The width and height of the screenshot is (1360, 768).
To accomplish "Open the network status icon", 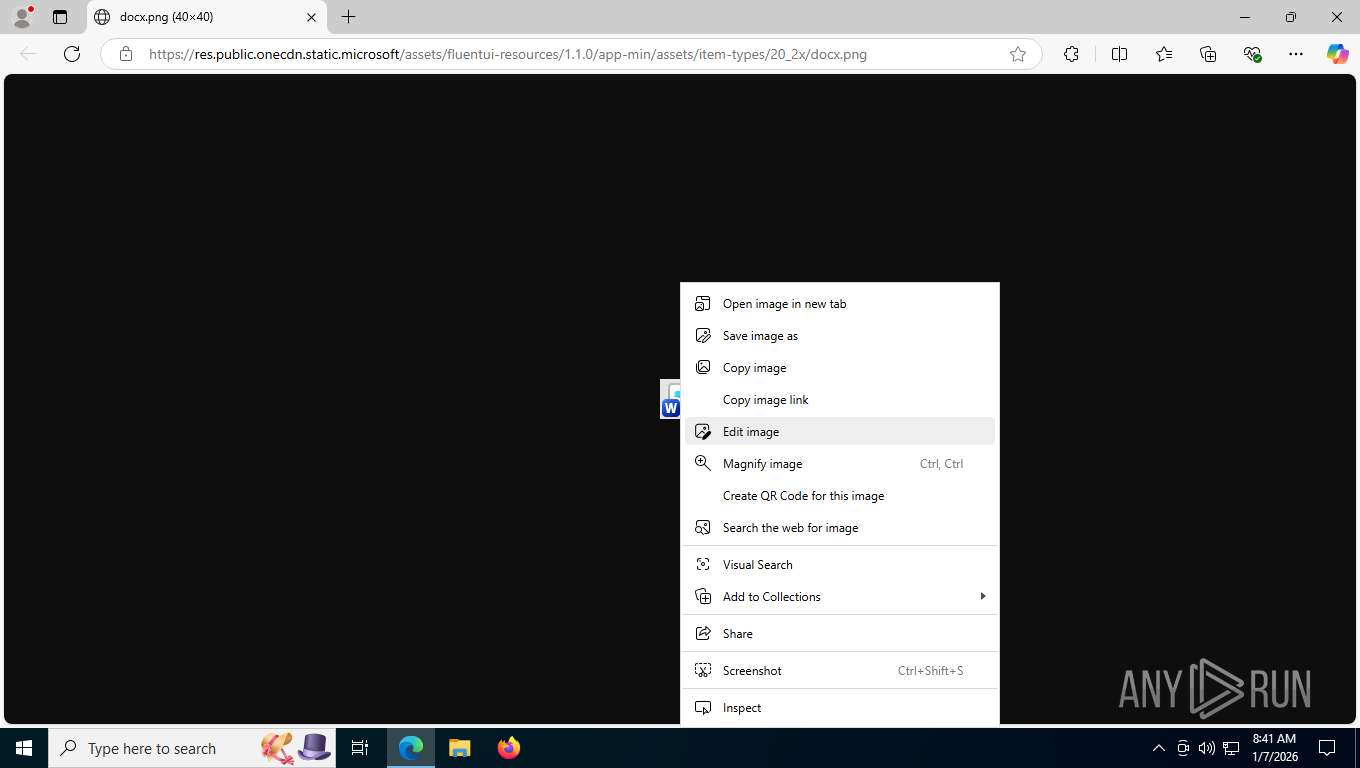I will click(x=1231, y=748).
